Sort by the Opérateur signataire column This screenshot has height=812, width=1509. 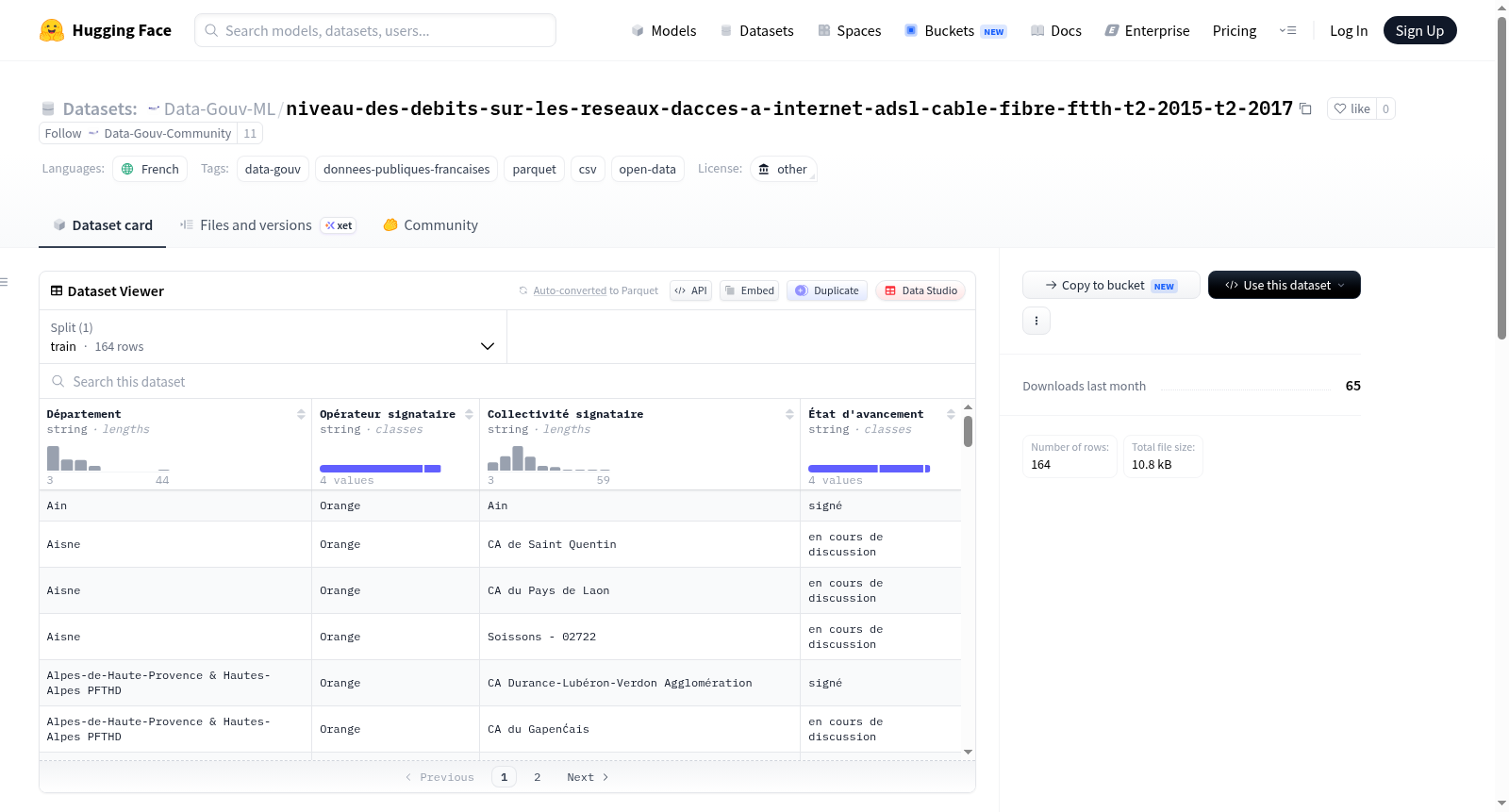click(x=469, y=414)
